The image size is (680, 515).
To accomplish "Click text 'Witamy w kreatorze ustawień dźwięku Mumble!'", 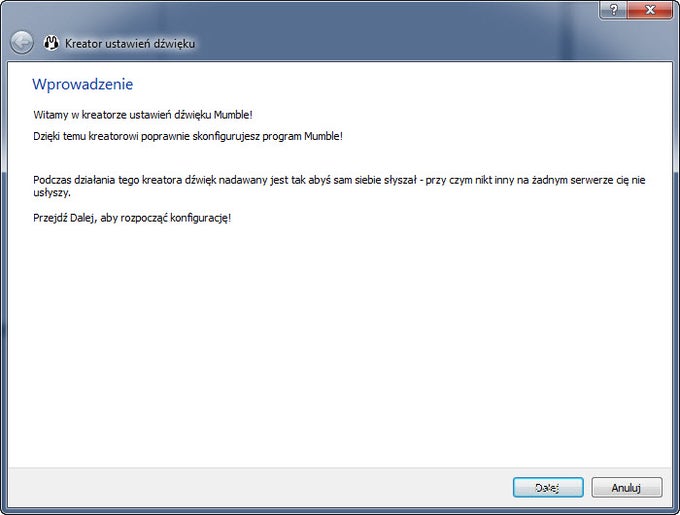I will point(143,115).
